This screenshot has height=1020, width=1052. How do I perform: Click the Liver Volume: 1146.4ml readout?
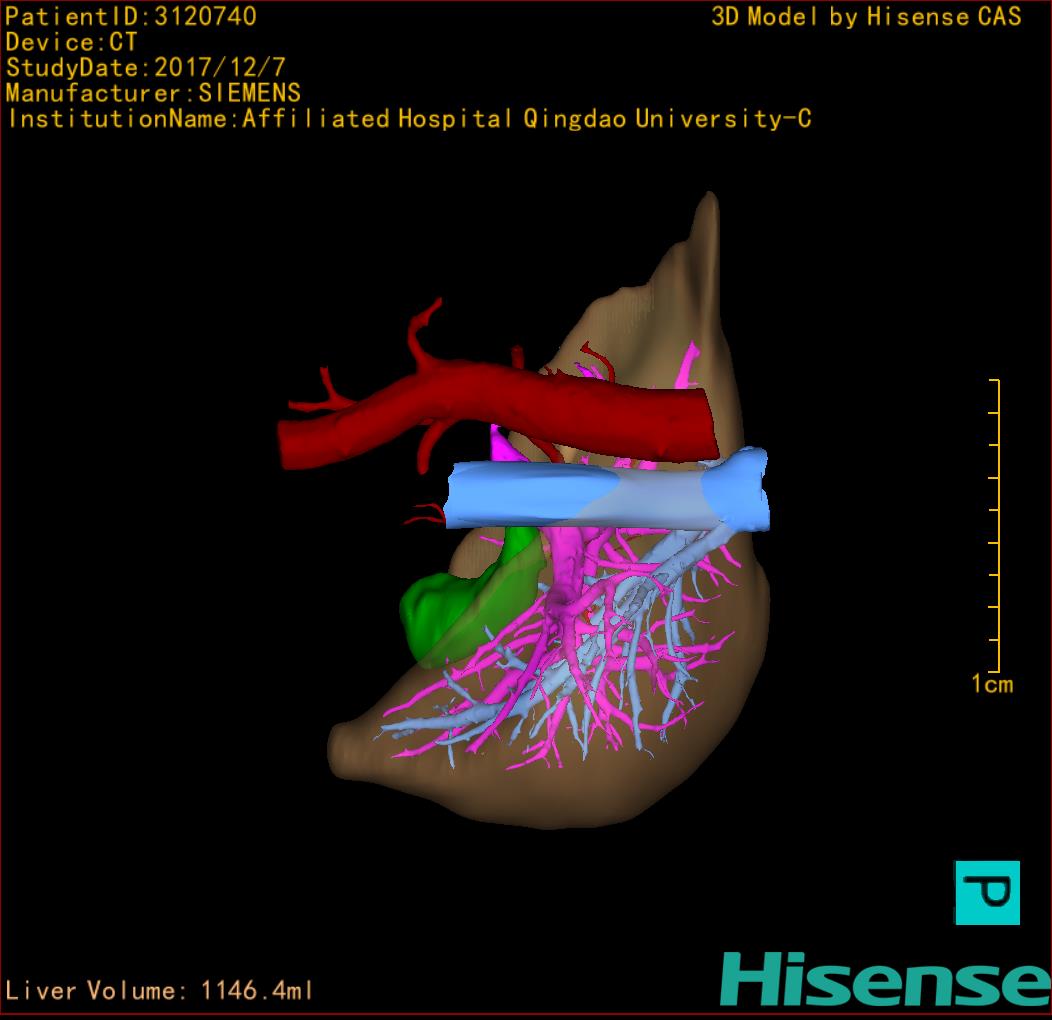click(x=160, y=991)
